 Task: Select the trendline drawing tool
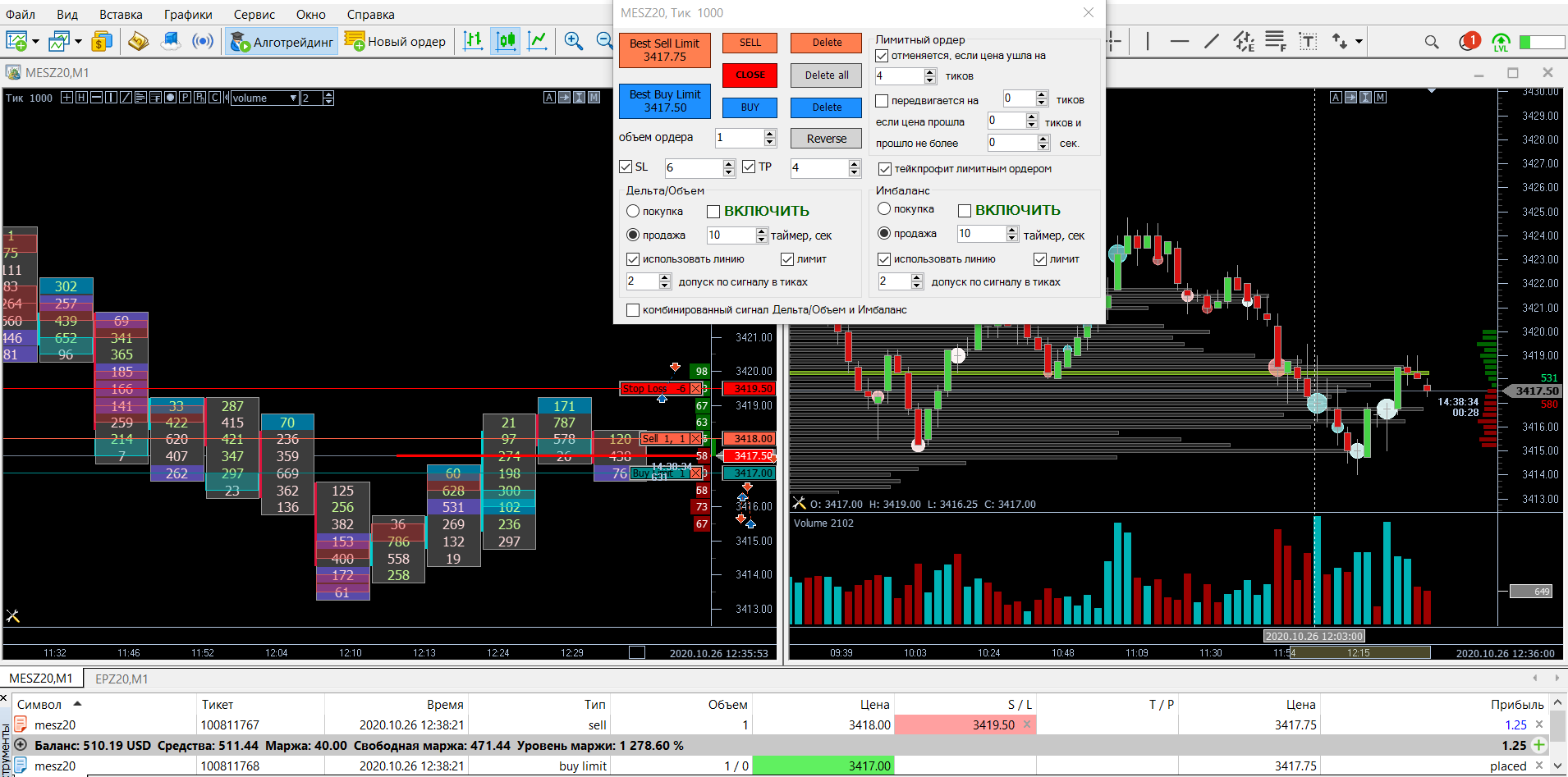coord(1212,41)
